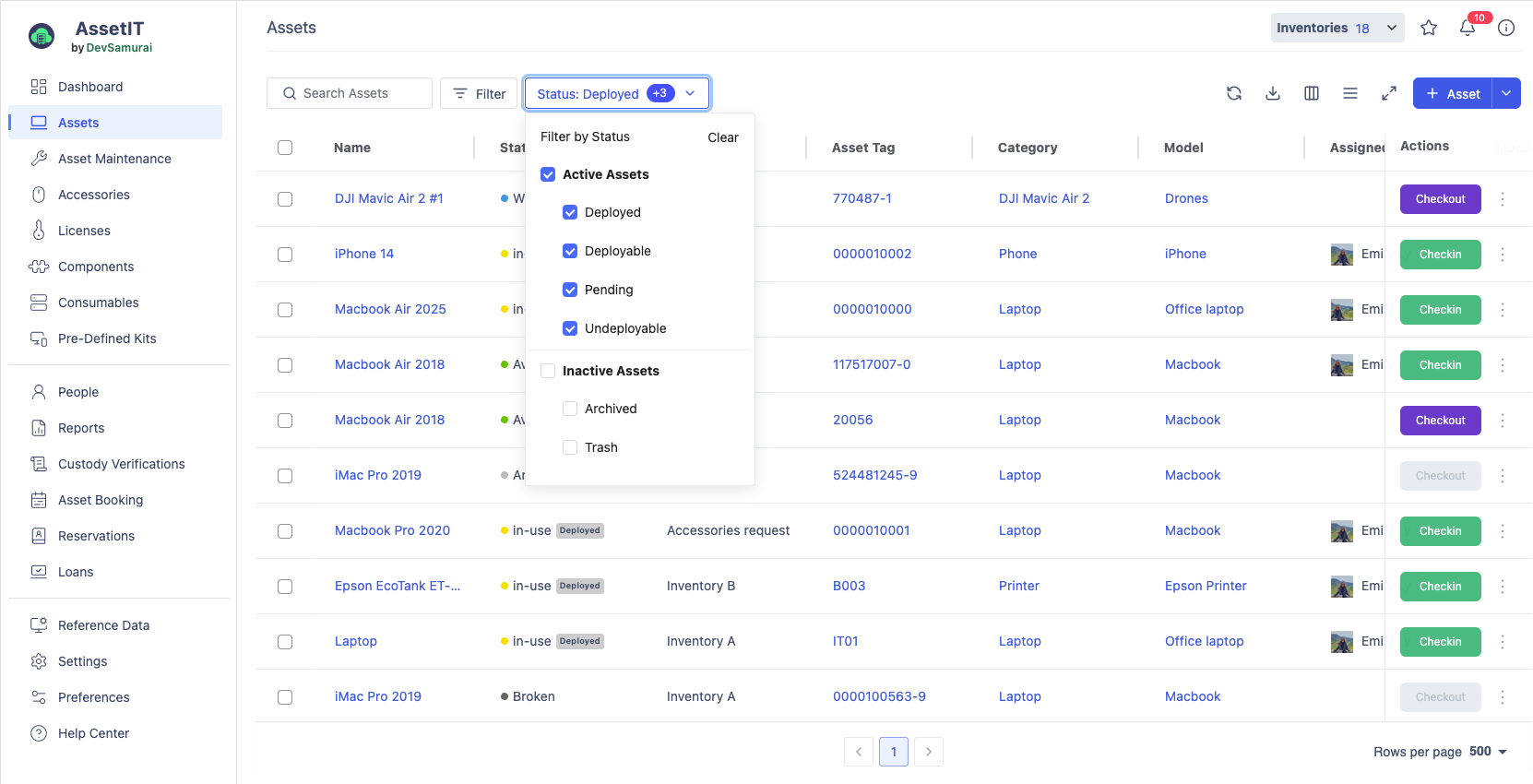Open the DJI Mavic Air 2 #1 asset link
Viewport: 1533px width, 784px height.
click(x=388, y=198)
